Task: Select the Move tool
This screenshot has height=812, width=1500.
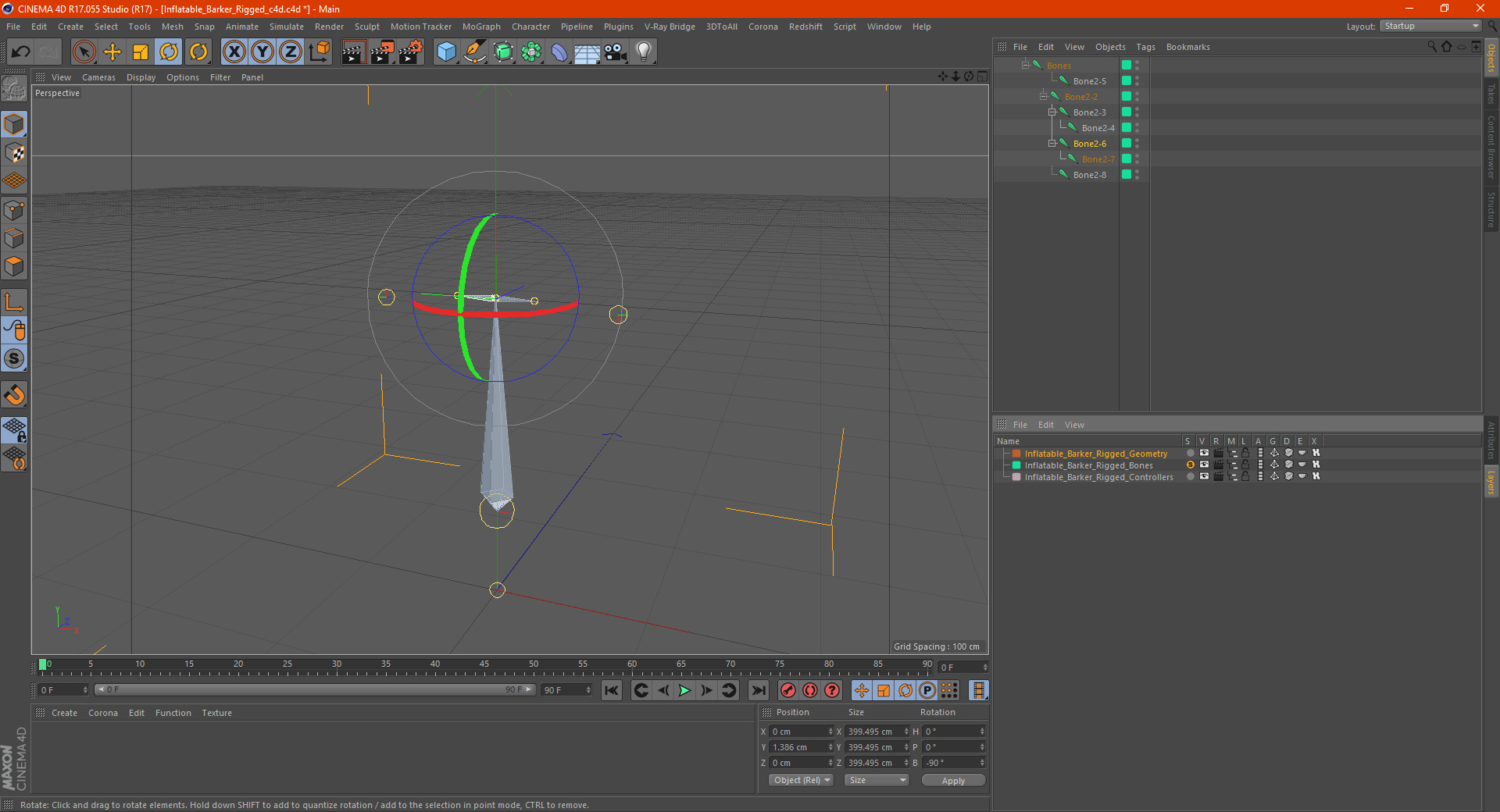Action: pyautogui.click(x=112, y=52)
